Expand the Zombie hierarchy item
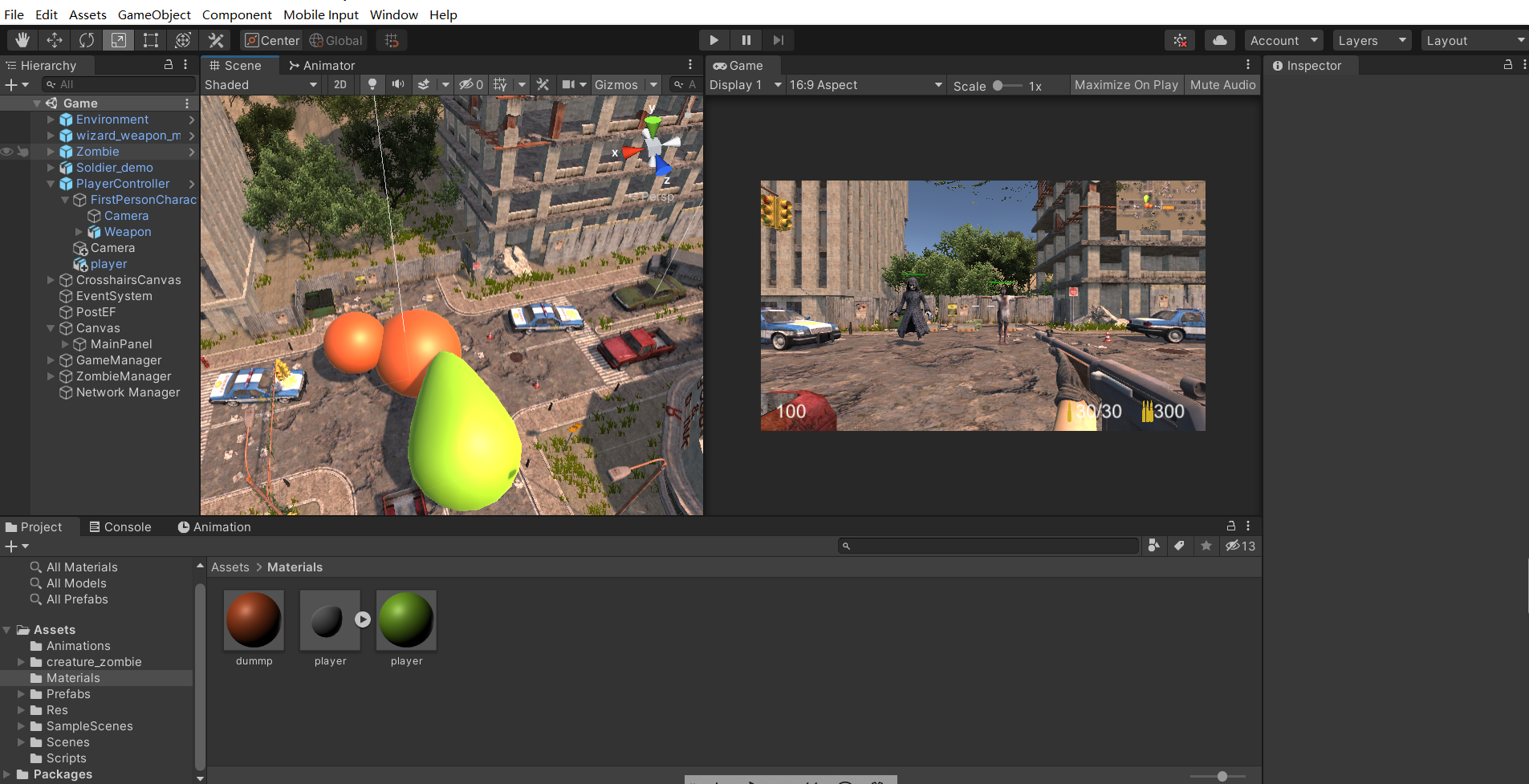Image resolution: width=1529 pixels, height=784 pixels. coord(51,152)
